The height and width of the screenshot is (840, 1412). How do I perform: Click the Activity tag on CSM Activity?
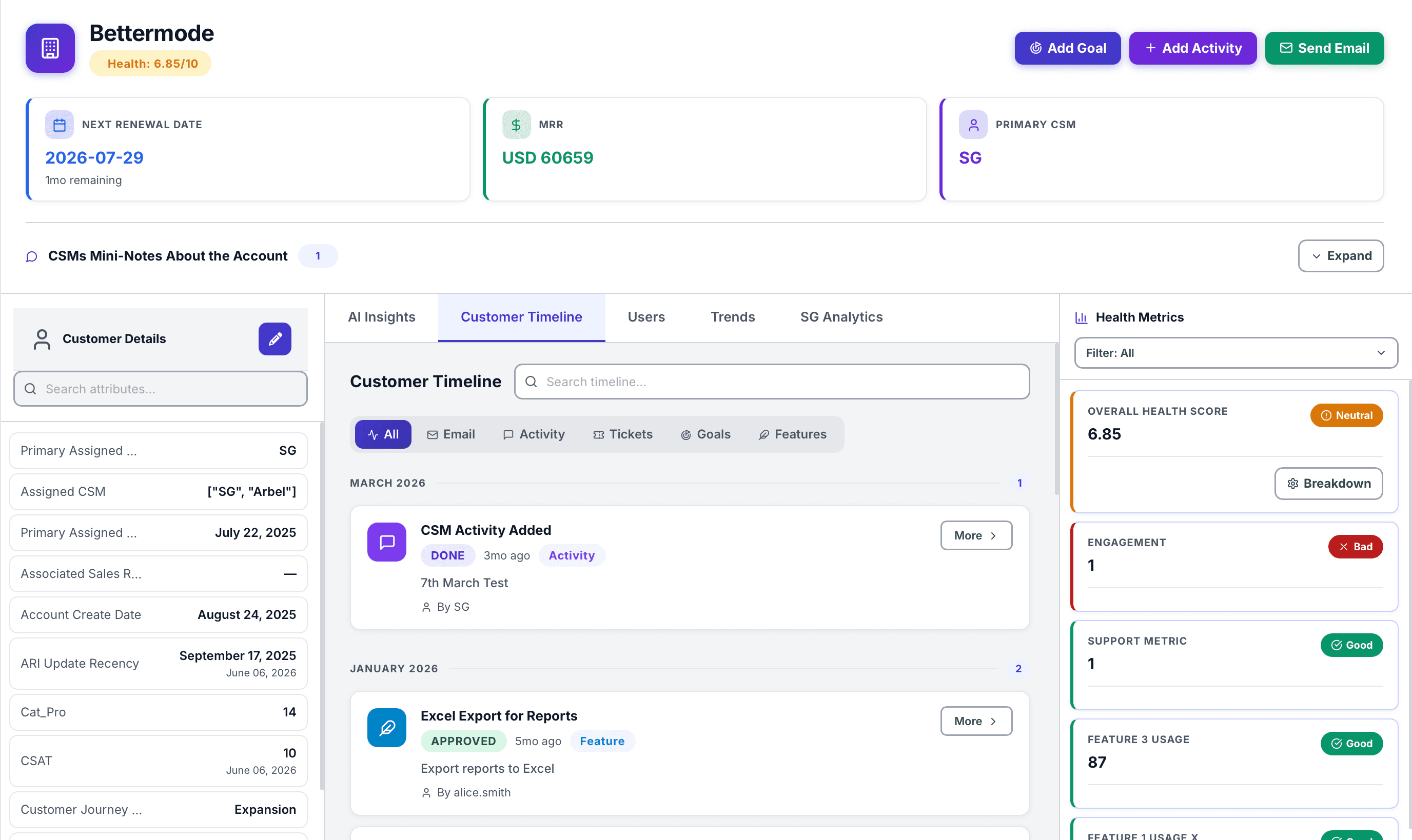pos(571,555)
